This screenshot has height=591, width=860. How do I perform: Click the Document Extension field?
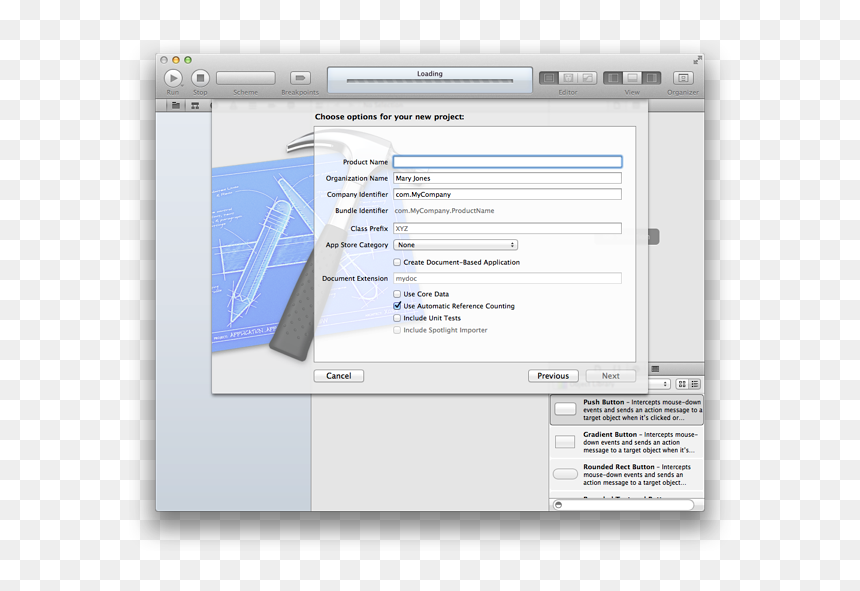[507, 279]
